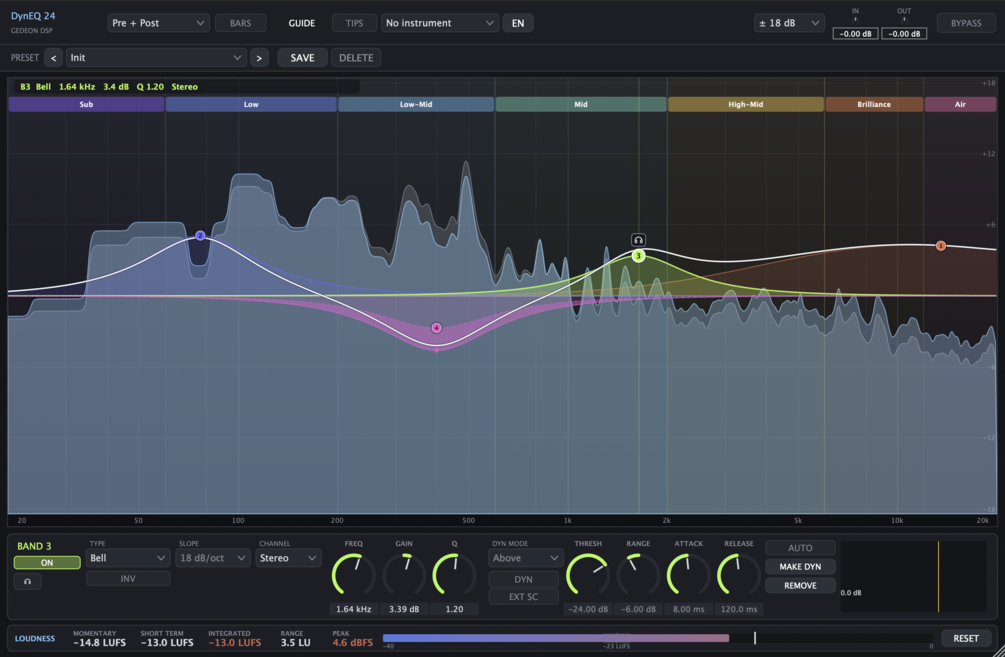Go to previous preset with left arrow
Screen dimensions: 1005x657
(x=53, y=58)
